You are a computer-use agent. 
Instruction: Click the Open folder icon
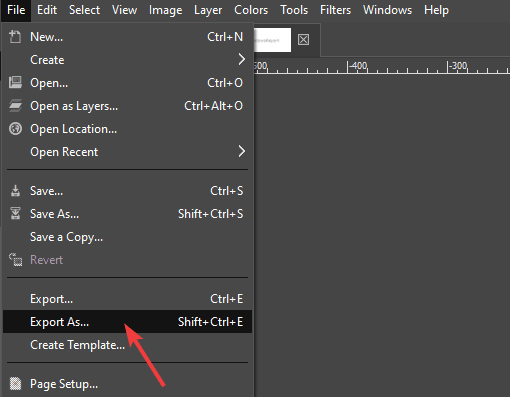coord(15,82)
